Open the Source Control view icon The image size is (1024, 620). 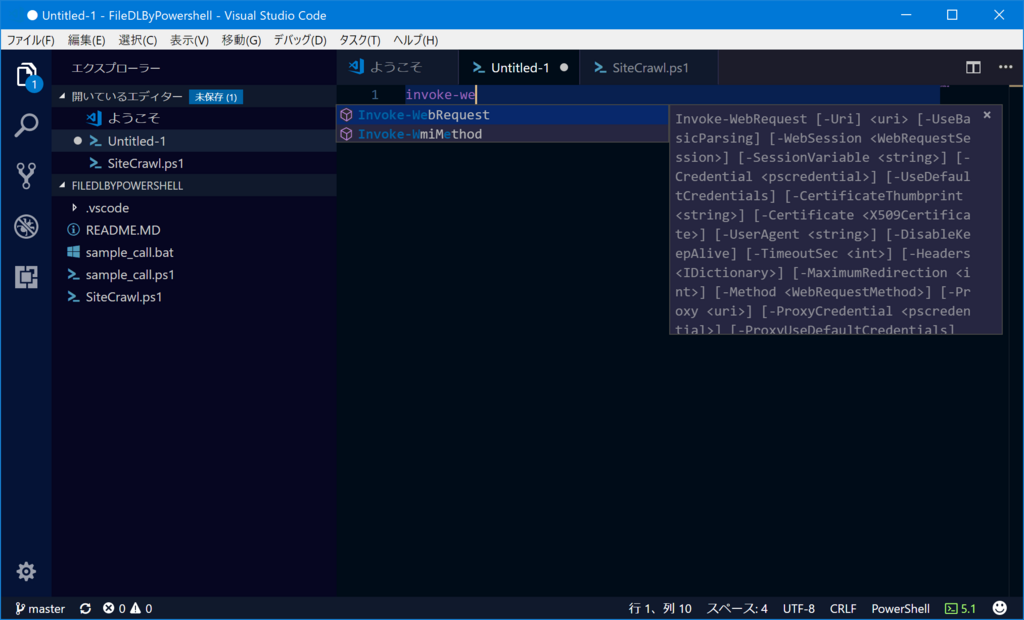[26, 176]
